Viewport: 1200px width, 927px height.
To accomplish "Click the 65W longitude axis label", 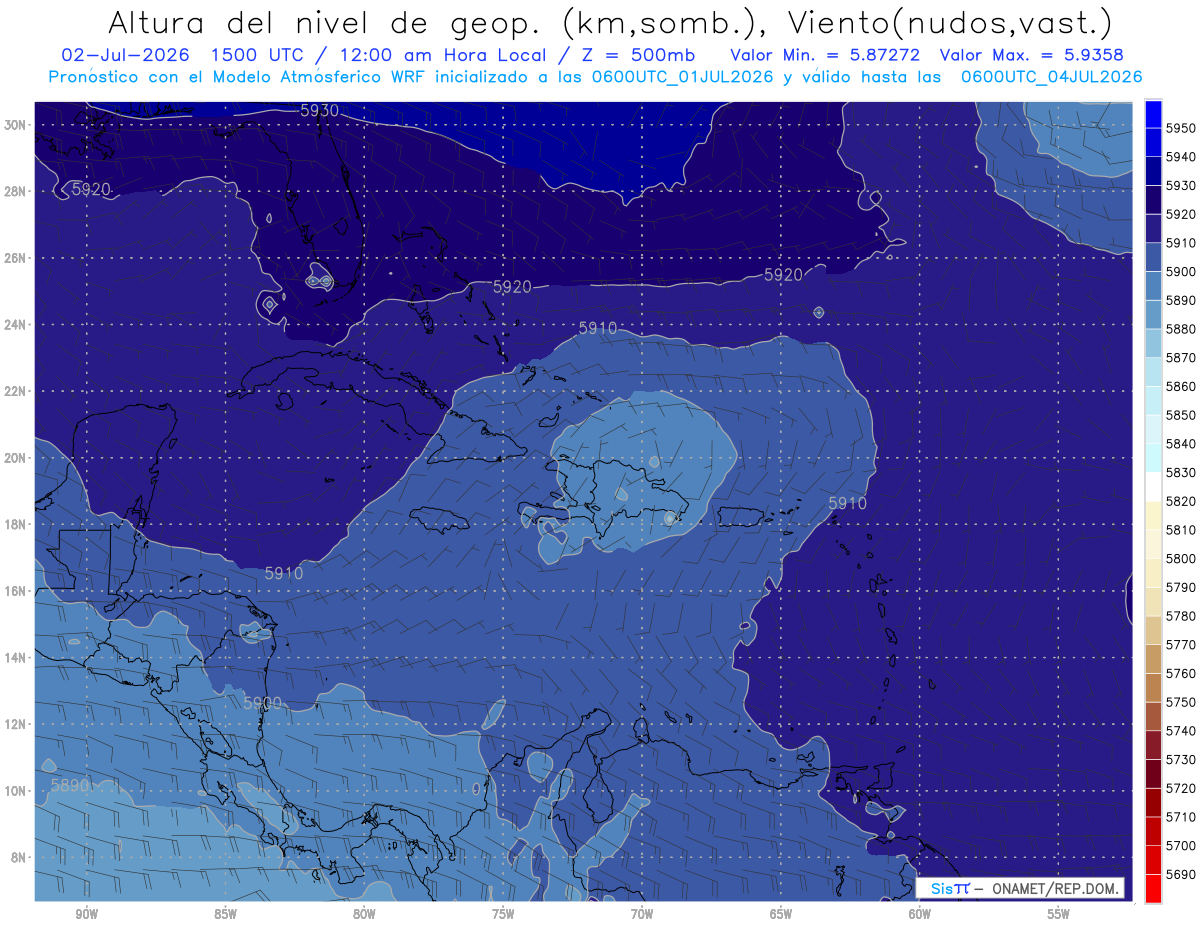I will point(781,915).
